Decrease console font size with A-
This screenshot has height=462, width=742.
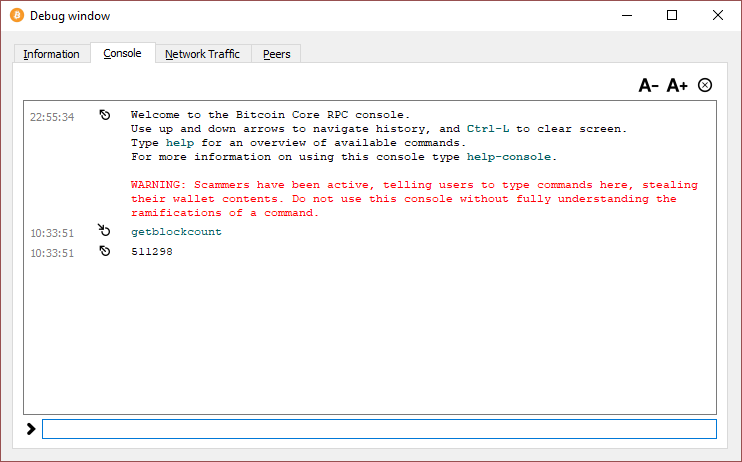click(648, 86)
